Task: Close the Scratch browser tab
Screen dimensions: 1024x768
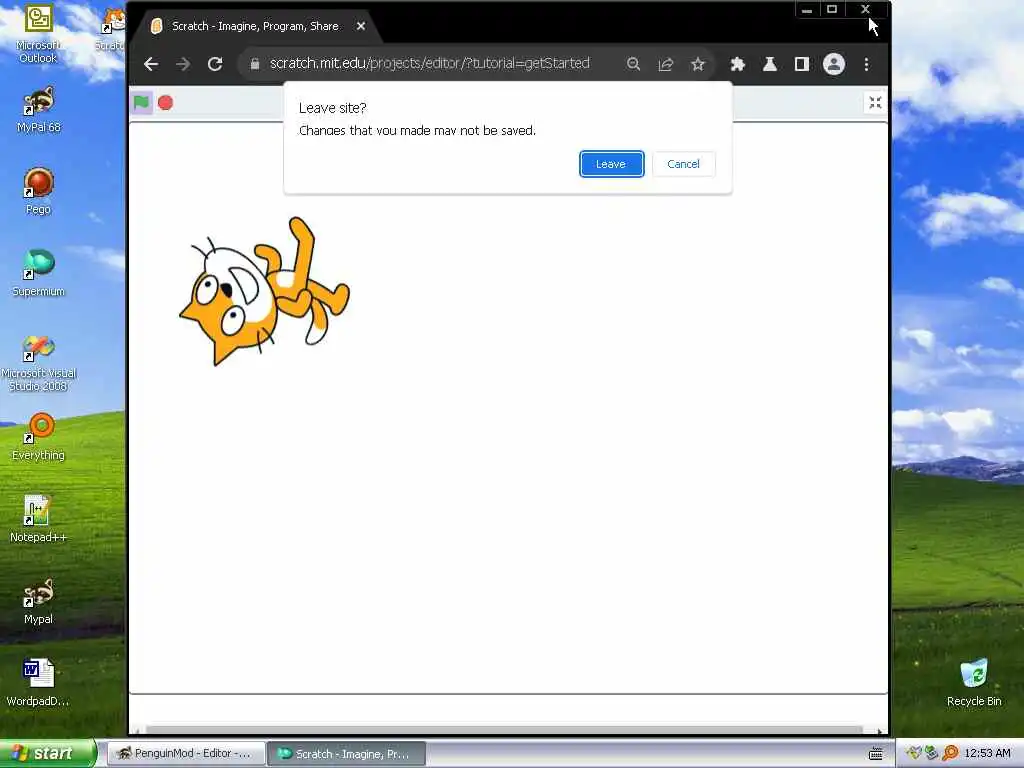Action: click(360, 26)
